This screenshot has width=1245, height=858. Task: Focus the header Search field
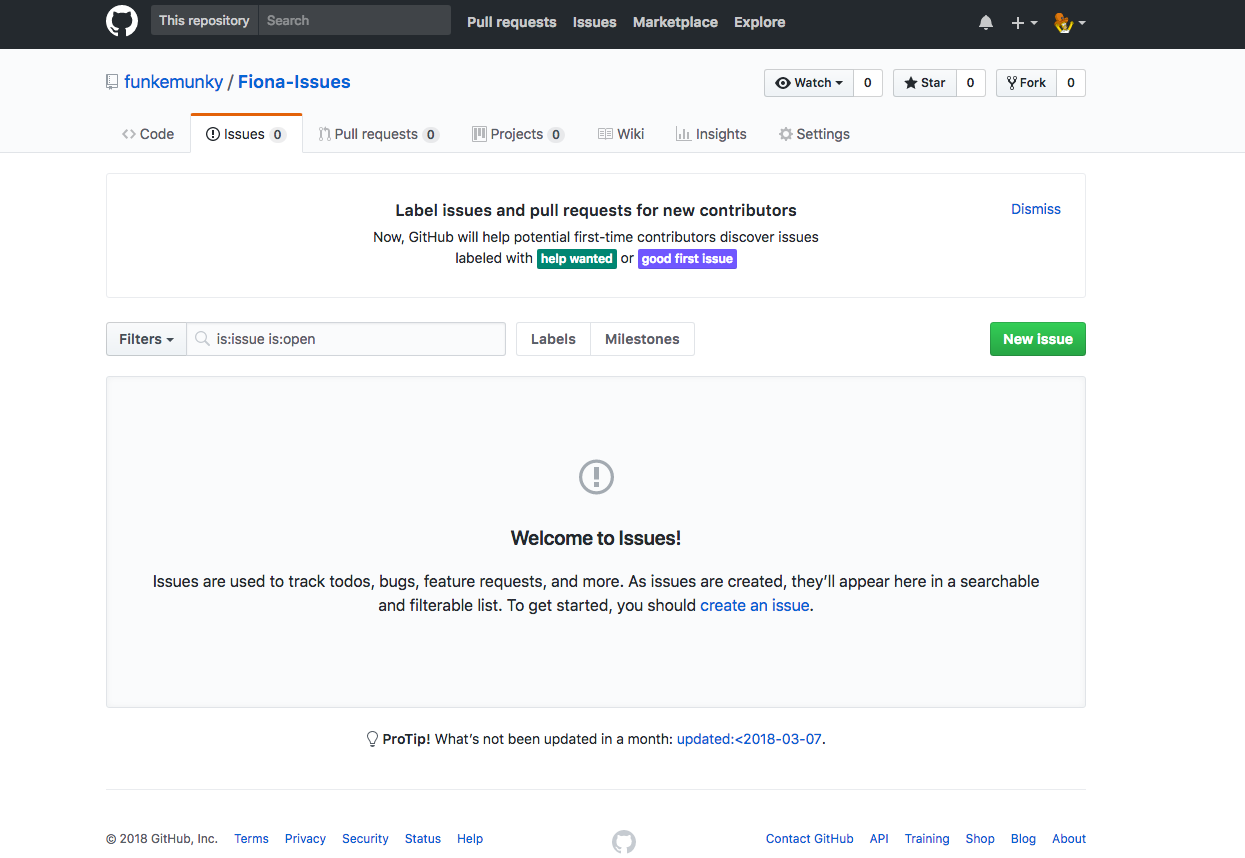point(354,20)
